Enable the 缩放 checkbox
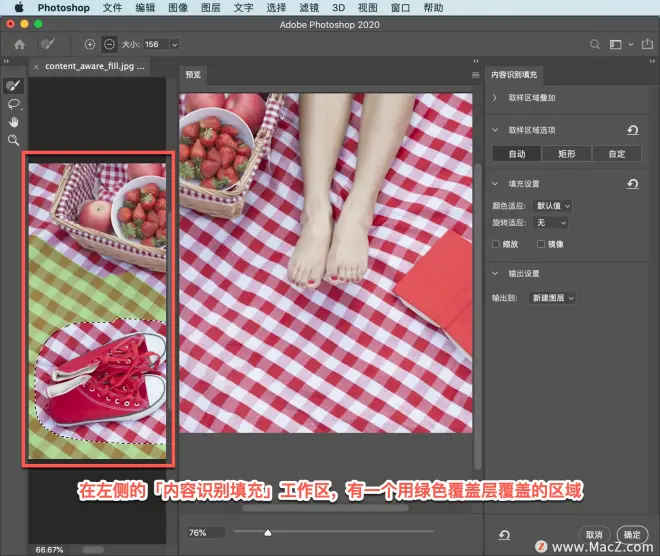This screenshot has width=660, height=556. [x=496, y=244]
